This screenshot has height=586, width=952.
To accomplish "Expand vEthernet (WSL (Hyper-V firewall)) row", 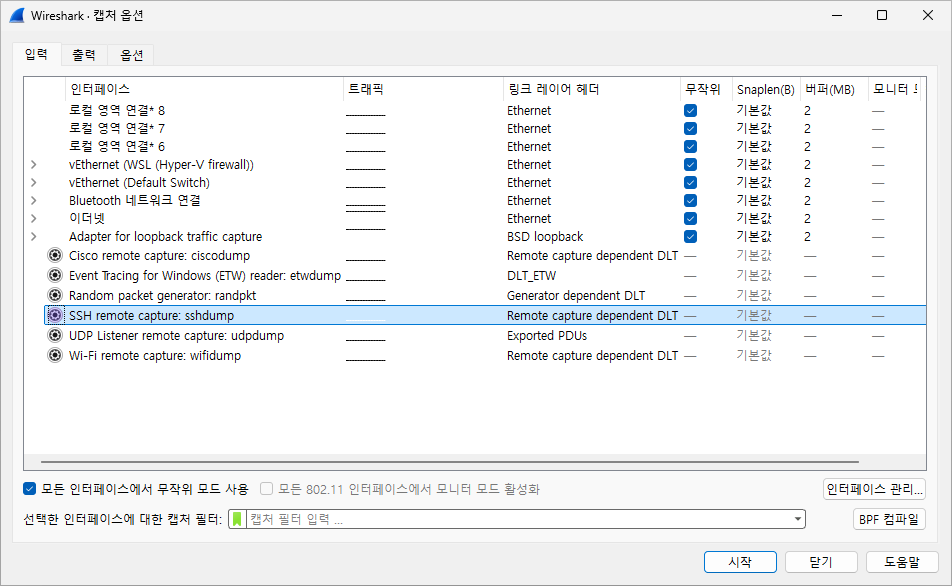I will 33,165.
